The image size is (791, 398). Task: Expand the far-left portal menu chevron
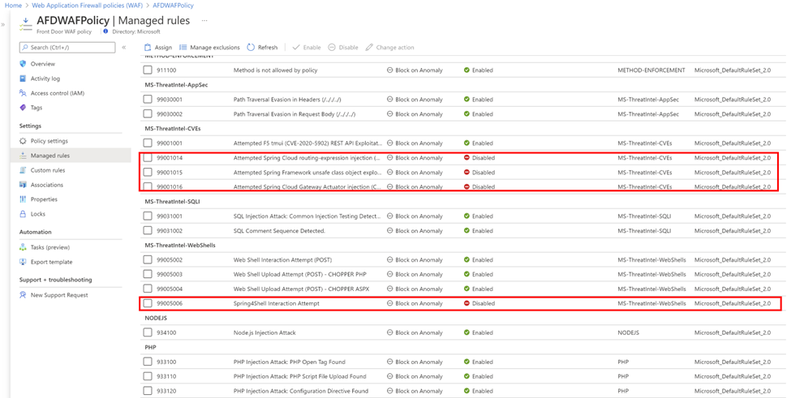(x=3, y=24)
